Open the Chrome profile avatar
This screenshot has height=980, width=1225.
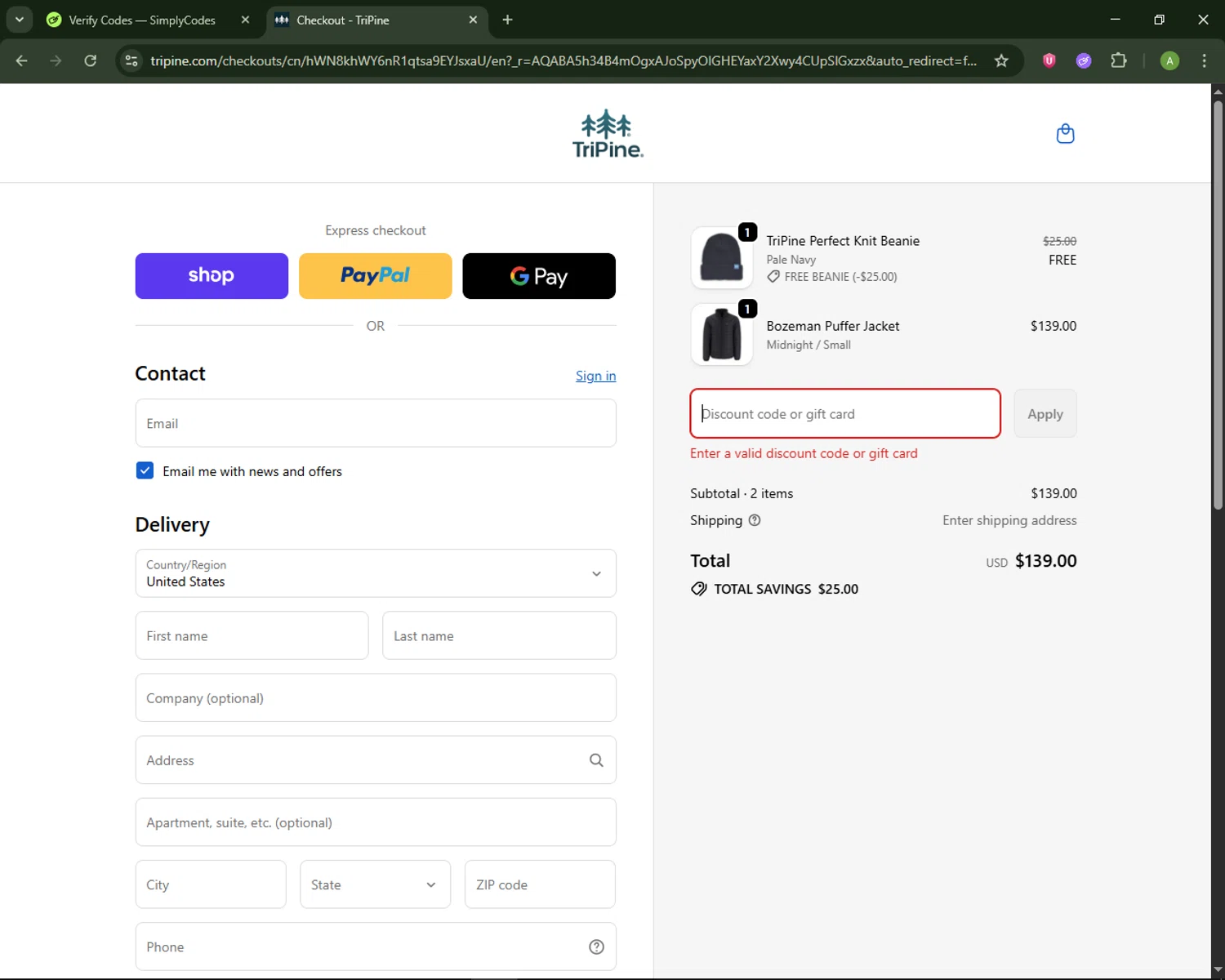click(1169, 60)
